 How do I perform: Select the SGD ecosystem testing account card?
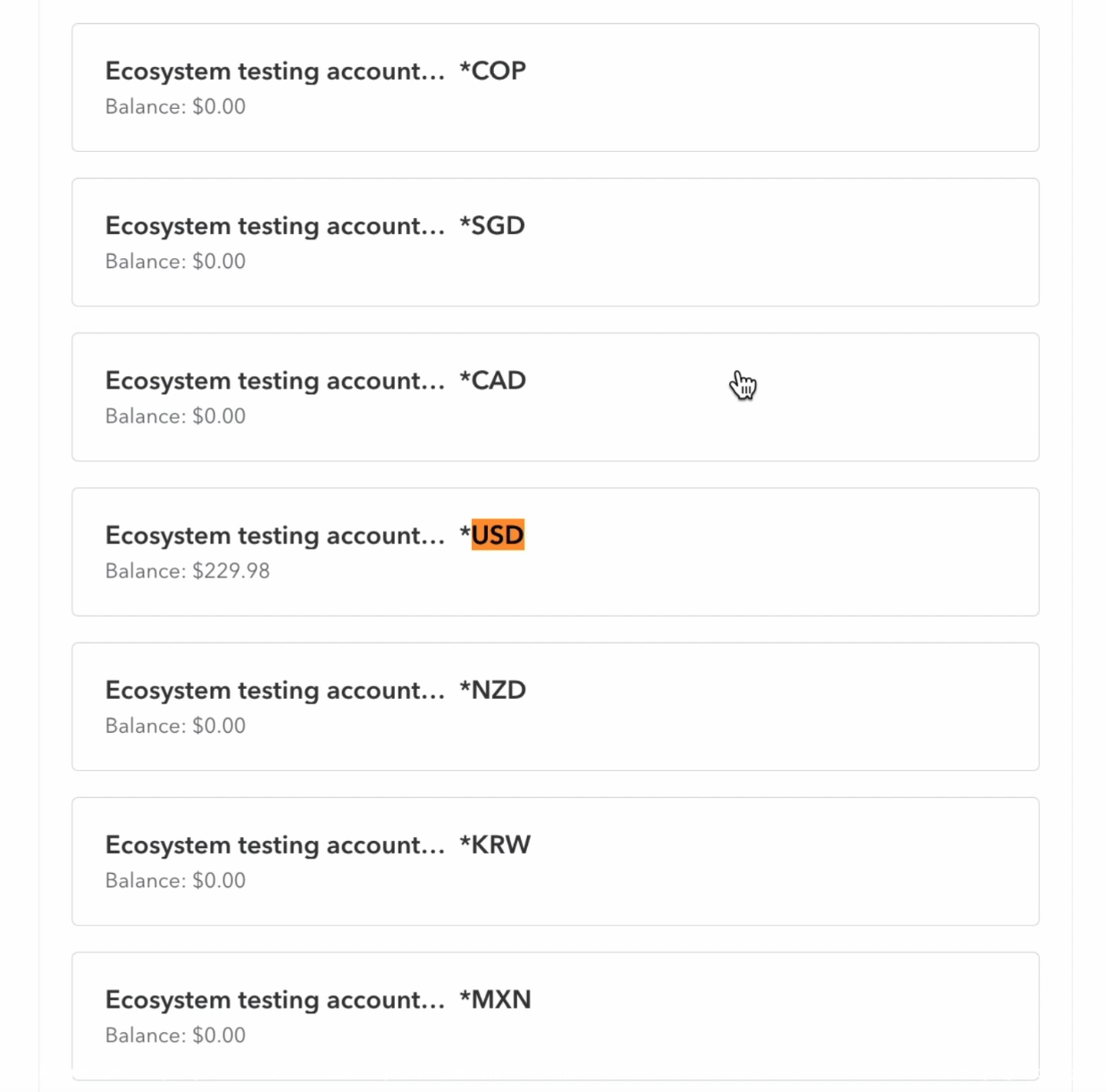554,242
